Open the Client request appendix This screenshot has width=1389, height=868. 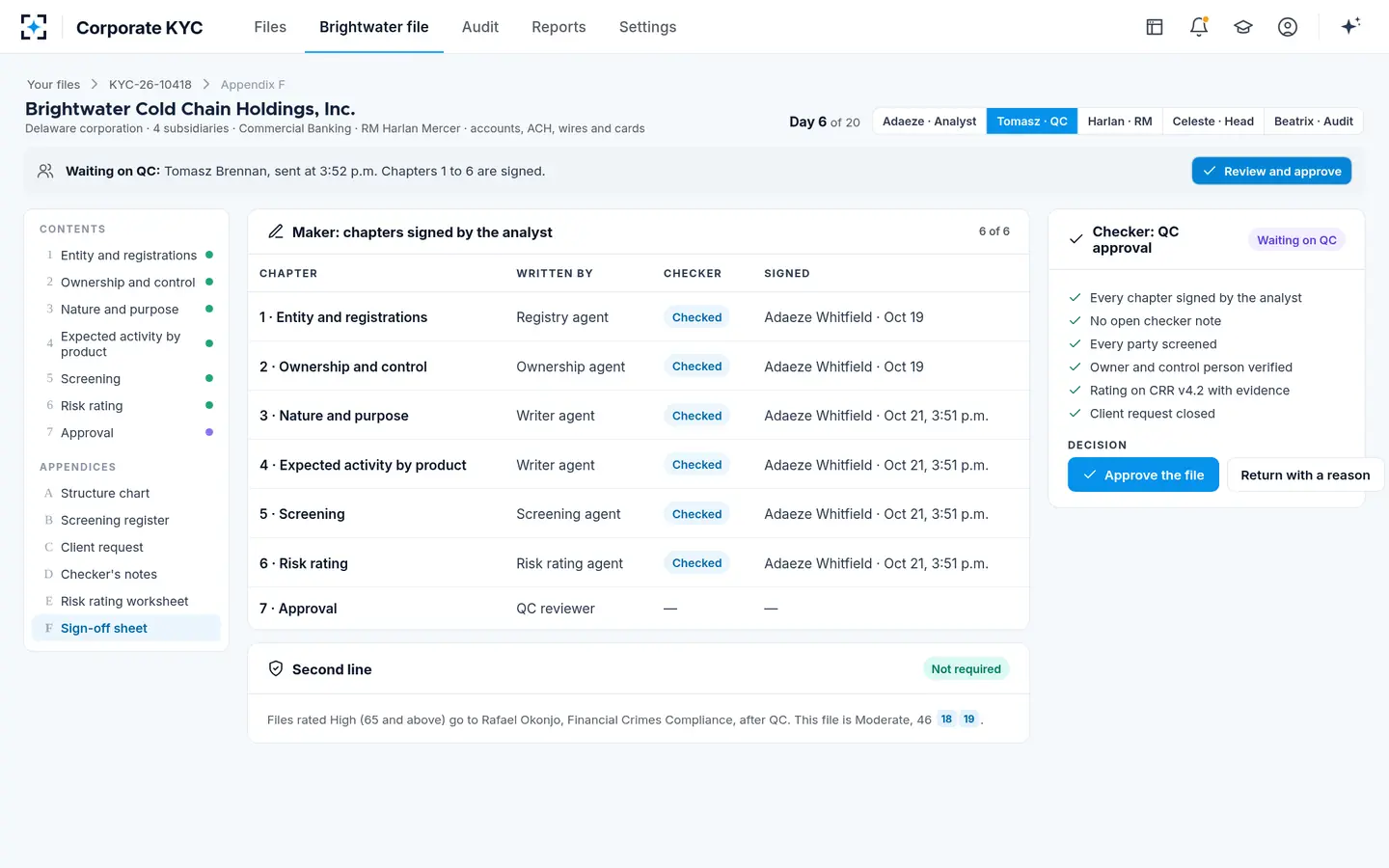(x=126, y=547)
